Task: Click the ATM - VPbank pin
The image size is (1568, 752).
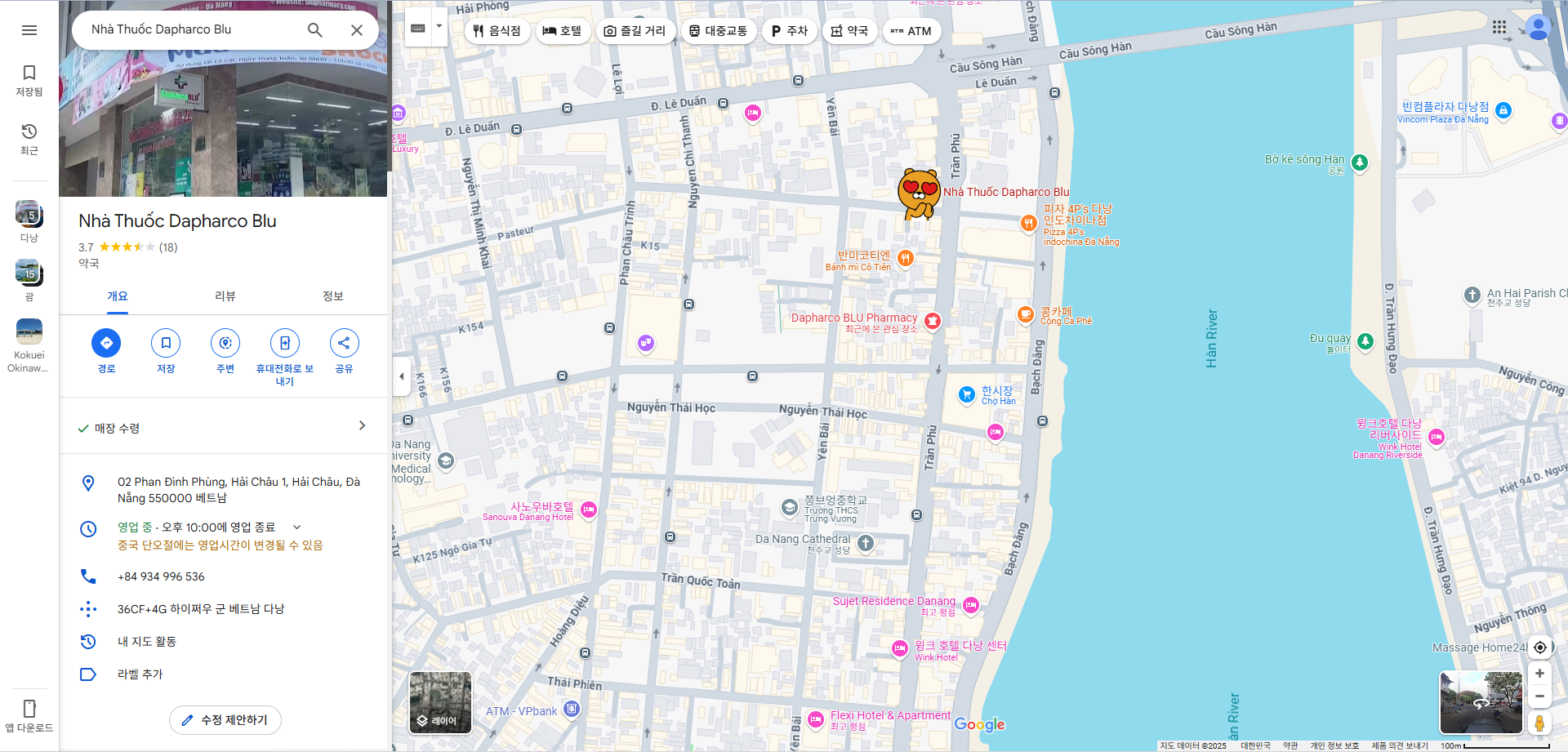Action: (x=572, y=709)
